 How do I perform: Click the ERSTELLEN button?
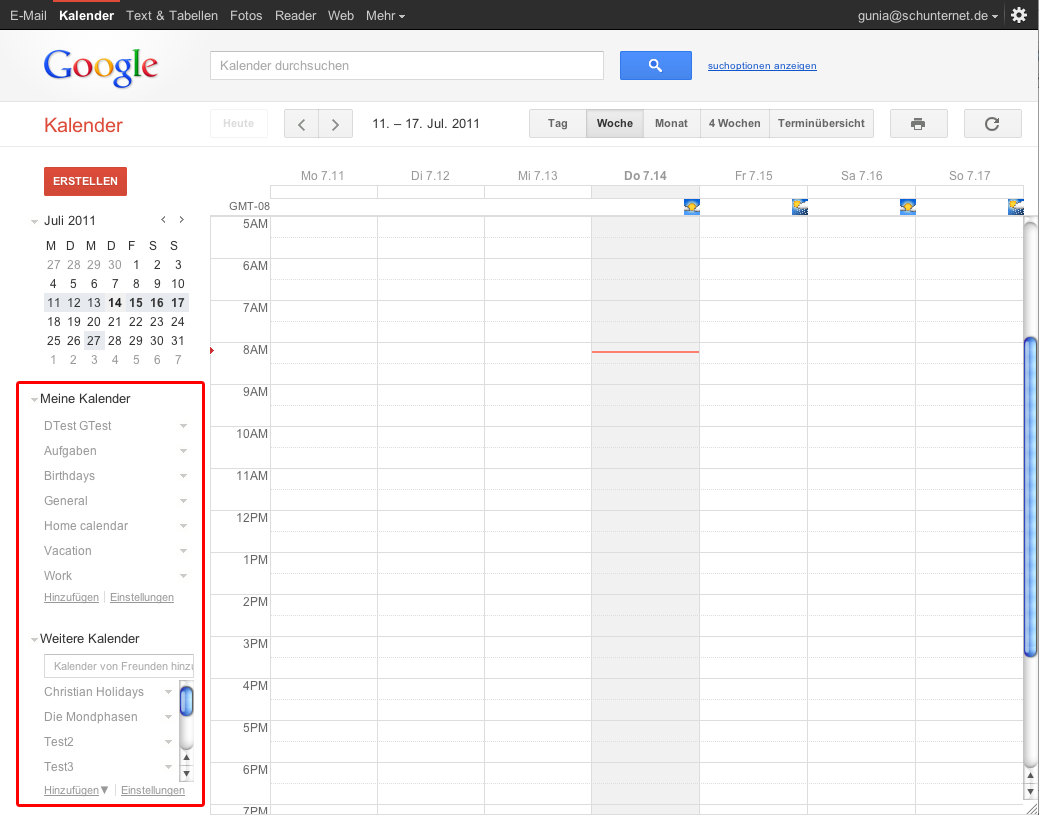85,182
